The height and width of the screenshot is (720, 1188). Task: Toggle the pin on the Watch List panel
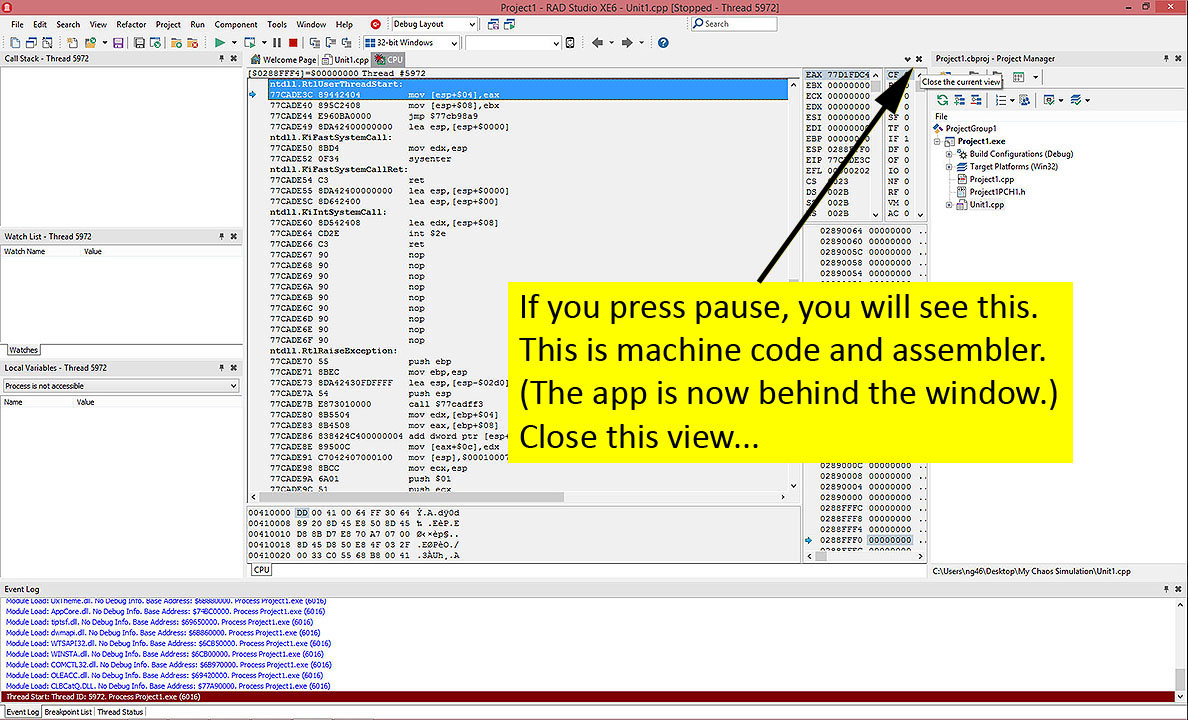coord(221,236)
